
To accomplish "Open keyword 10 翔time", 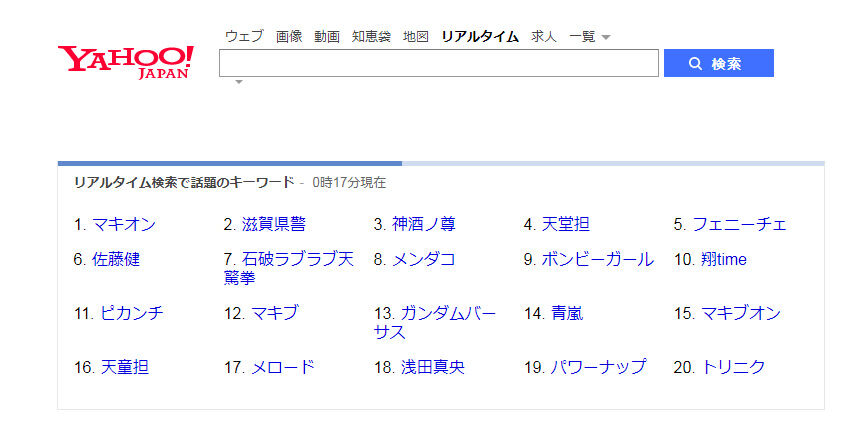I will click(x=724, y=259).
